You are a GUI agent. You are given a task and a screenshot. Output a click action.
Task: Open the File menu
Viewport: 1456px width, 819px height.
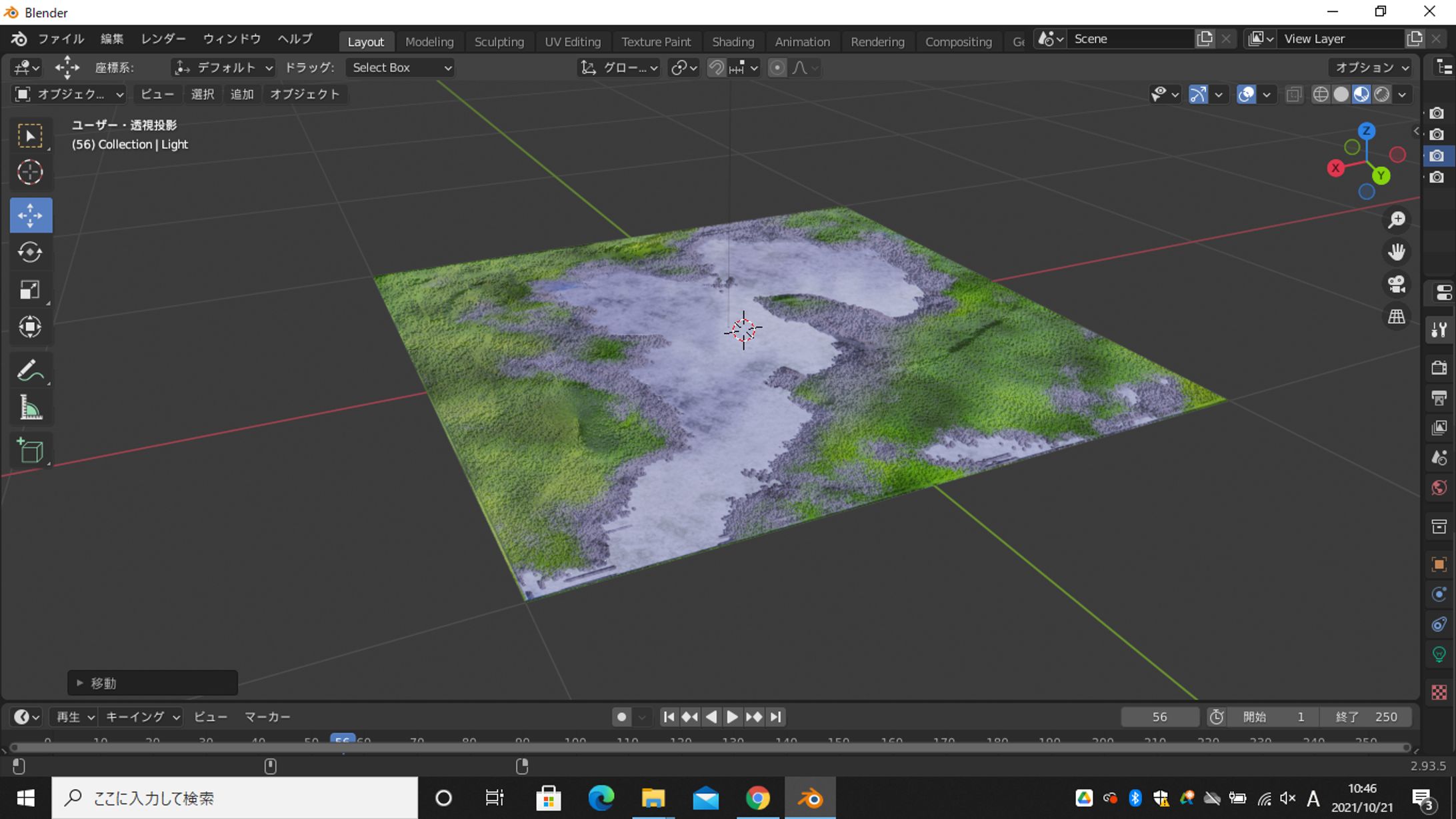tap(61, 39)
